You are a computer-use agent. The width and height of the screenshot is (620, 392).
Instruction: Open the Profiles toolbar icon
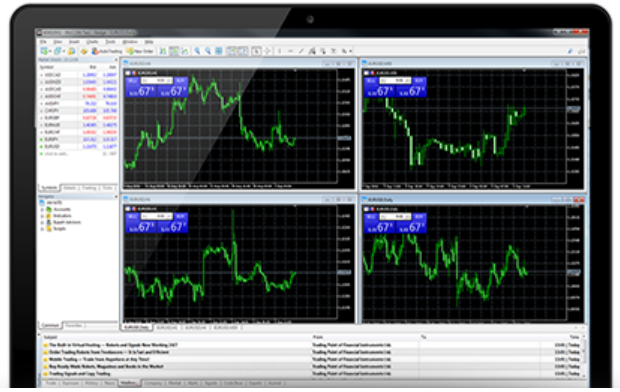pos(58,51)
